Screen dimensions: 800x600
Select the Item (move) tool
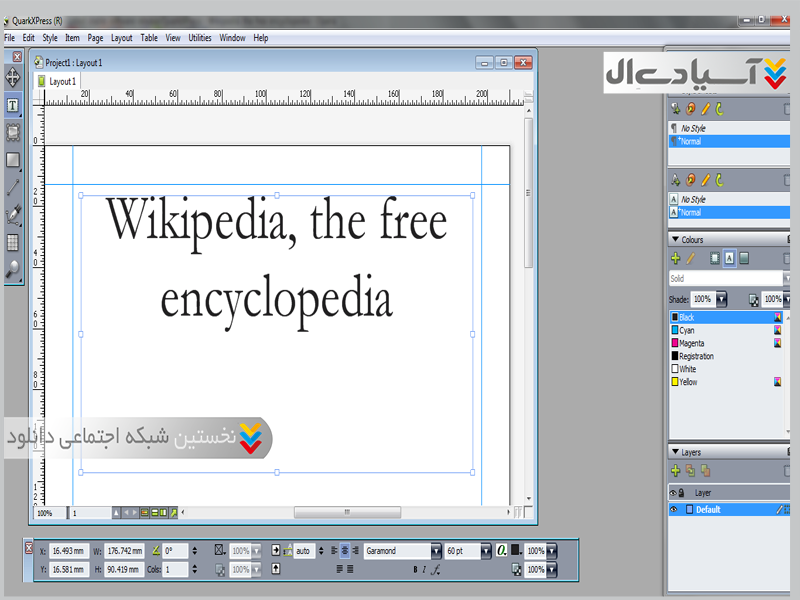coord(13,77)
